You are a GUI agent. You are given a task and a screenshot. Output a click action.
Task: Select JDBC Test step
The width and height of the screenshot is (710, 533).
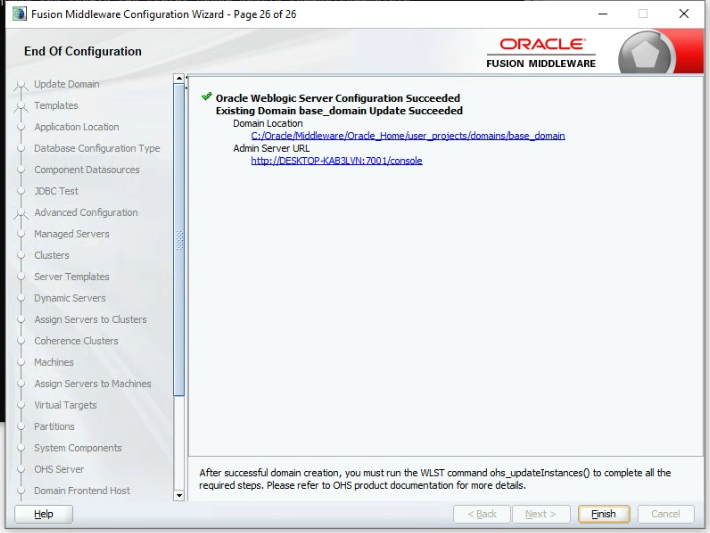(x=56, y=191)
